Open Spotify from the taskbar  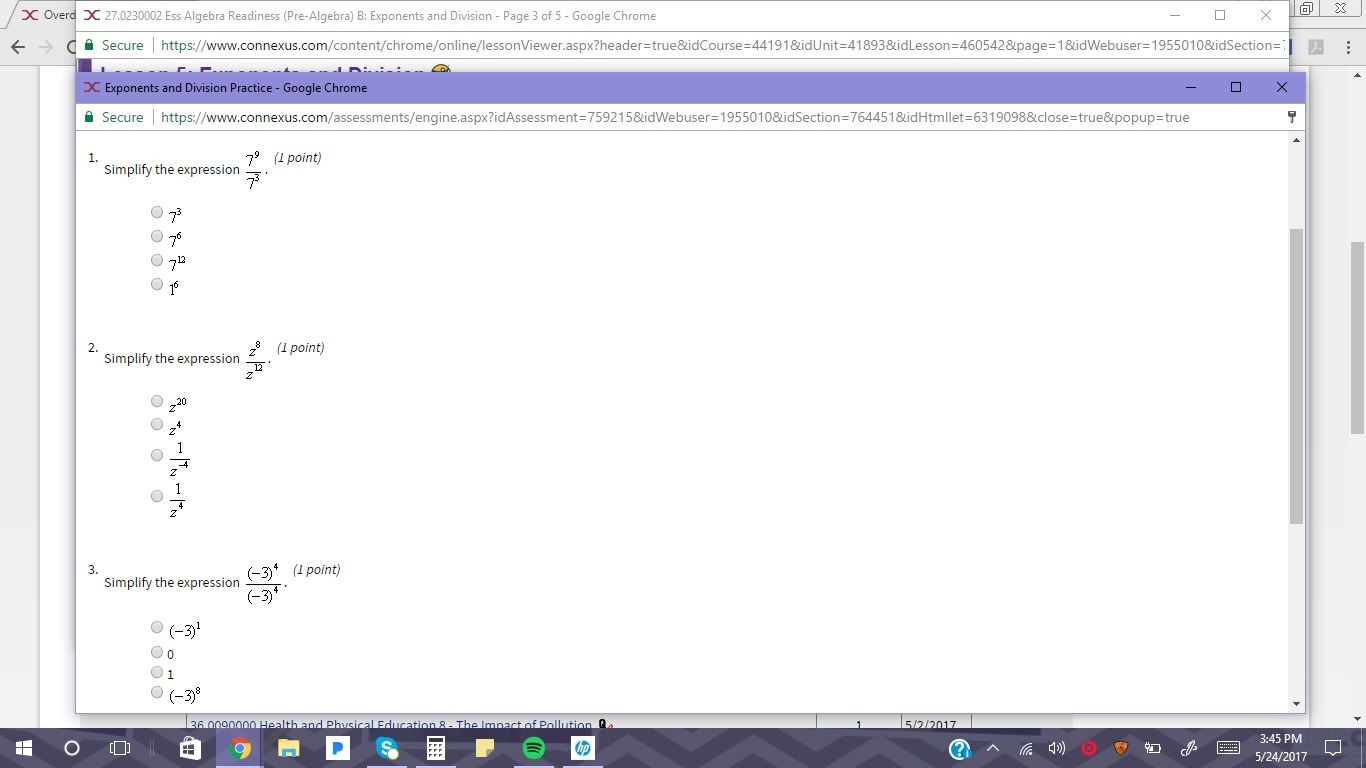pyautogui.click(x=533, y=748)
